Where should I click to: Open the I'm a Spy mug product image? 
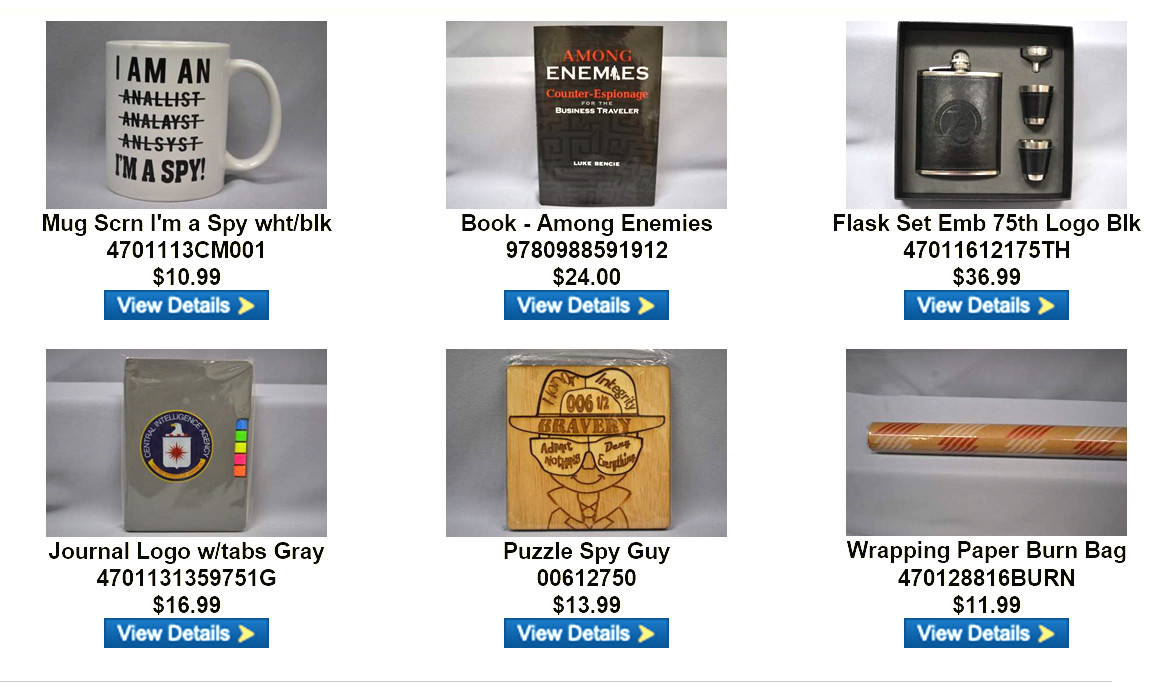186,114
